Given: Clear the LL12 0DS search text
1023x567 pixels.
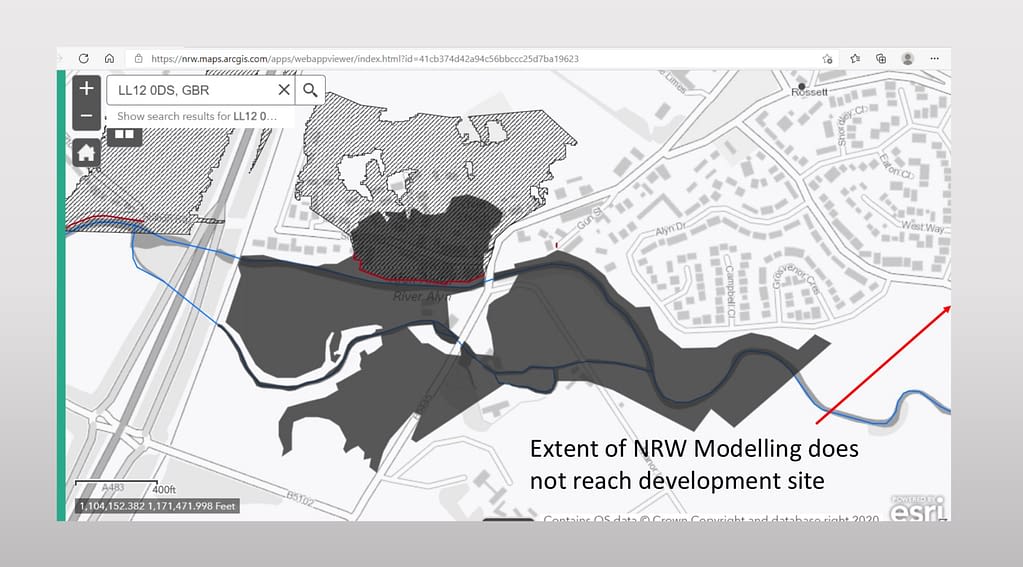Looking at the screenshot, I should pos(283,91).
